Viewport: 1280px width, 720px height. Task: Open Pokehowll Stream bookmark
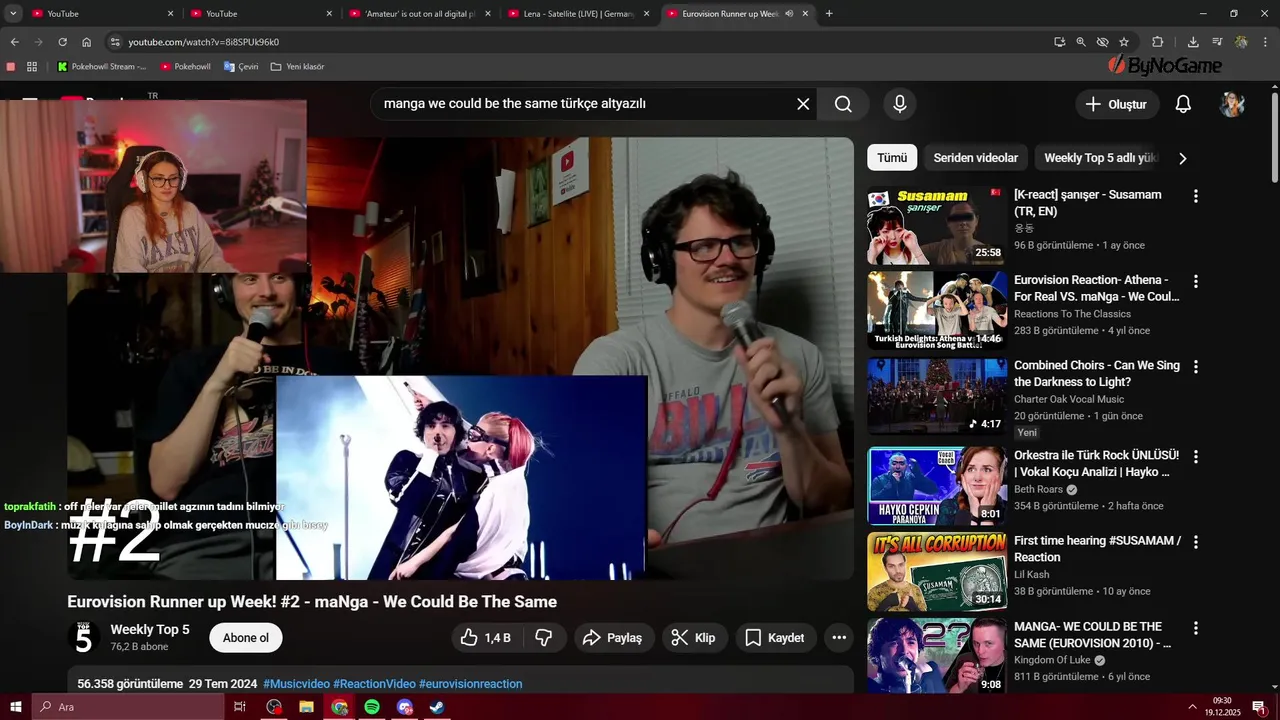click(102, 67)
